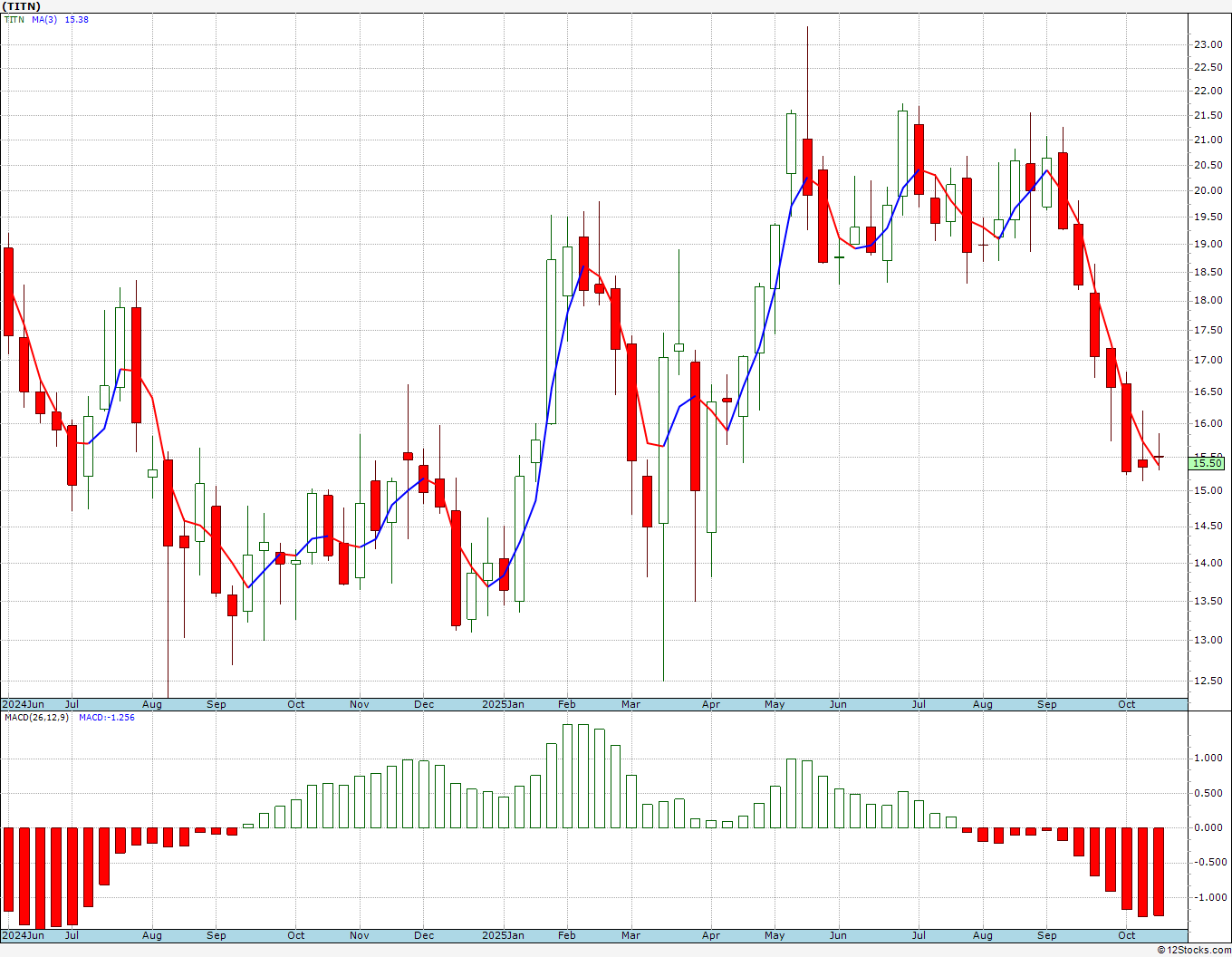Select Dec on the price chart time axis
Image resolution: width=1232 pixels, height=957 pixels.
pyautogui.click(x=424, y=704)
